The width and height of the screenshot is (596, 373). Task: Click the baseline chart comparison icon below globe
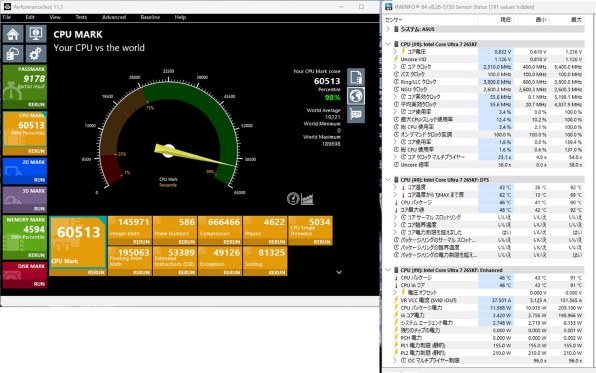356,114
